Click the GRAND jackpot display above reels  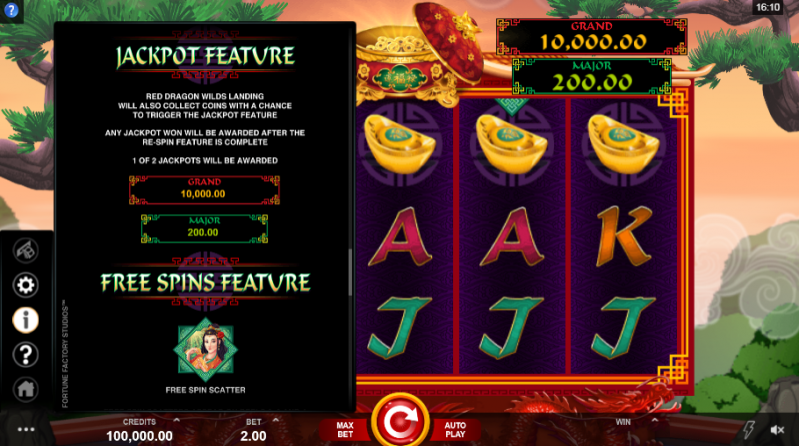592,36
